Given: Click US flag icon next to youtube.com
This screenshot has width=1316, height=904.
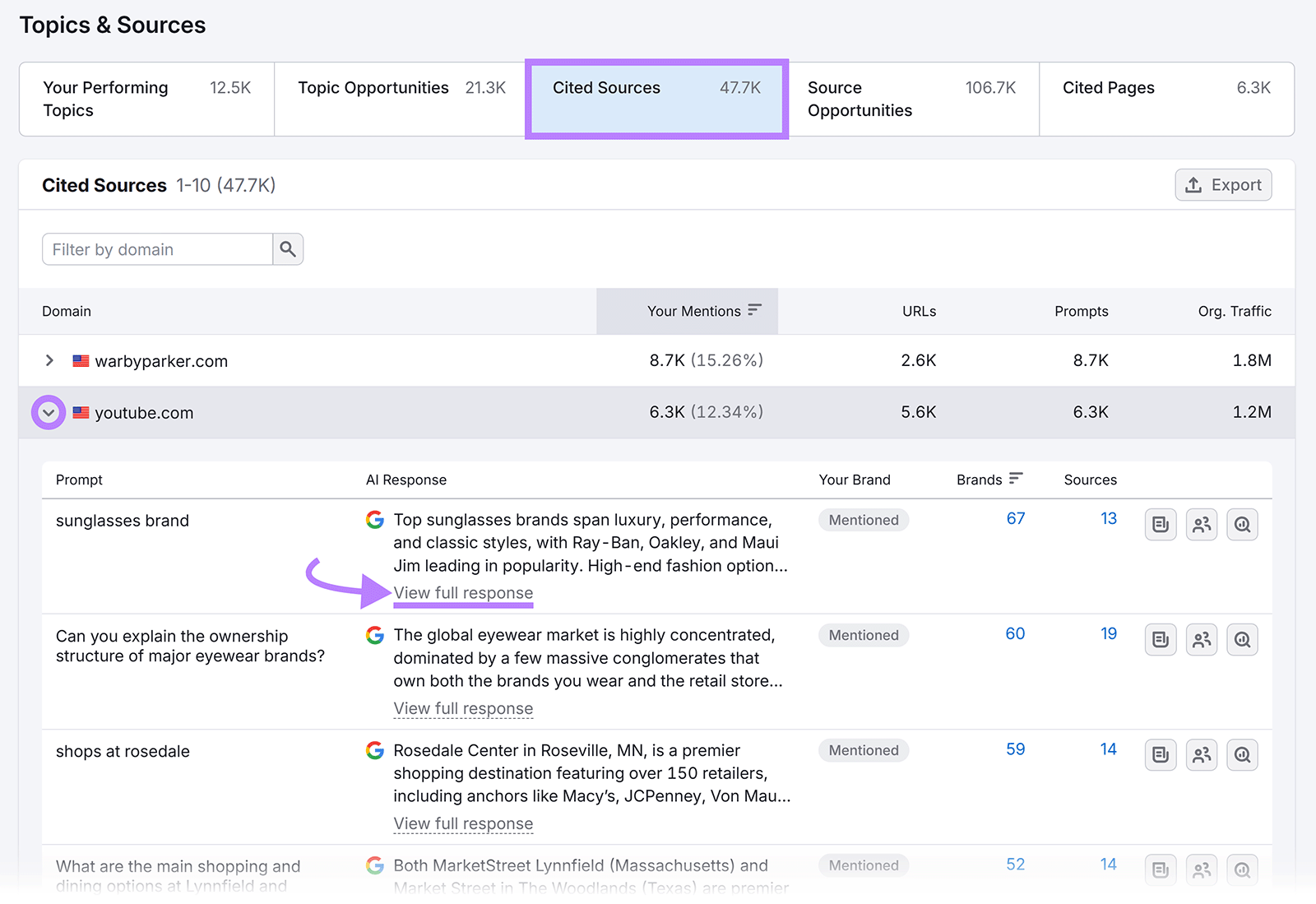Looking at the screenshot, I should pos(81,412).
